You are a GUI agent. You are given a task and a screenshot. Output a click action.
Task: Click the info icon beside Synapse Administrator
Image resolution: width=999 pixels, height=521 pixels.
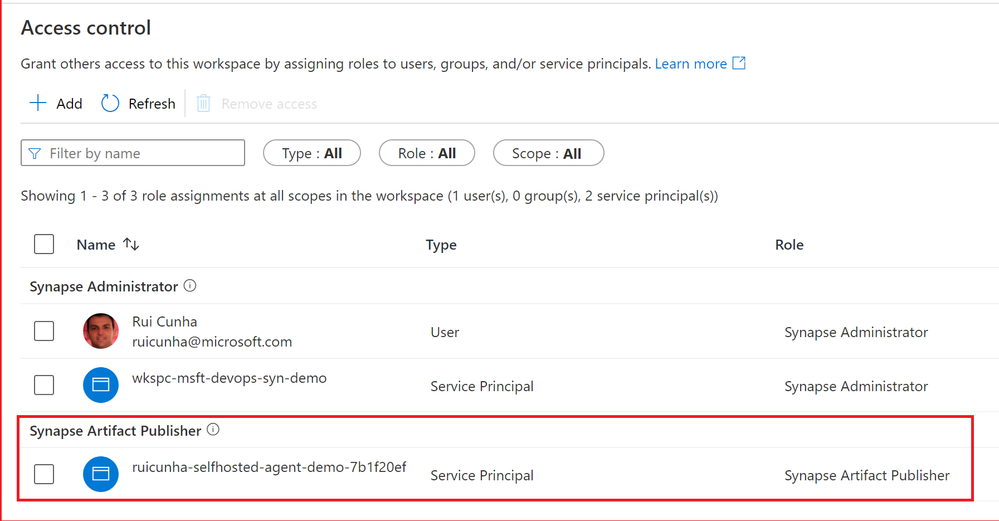pos(190,286)
